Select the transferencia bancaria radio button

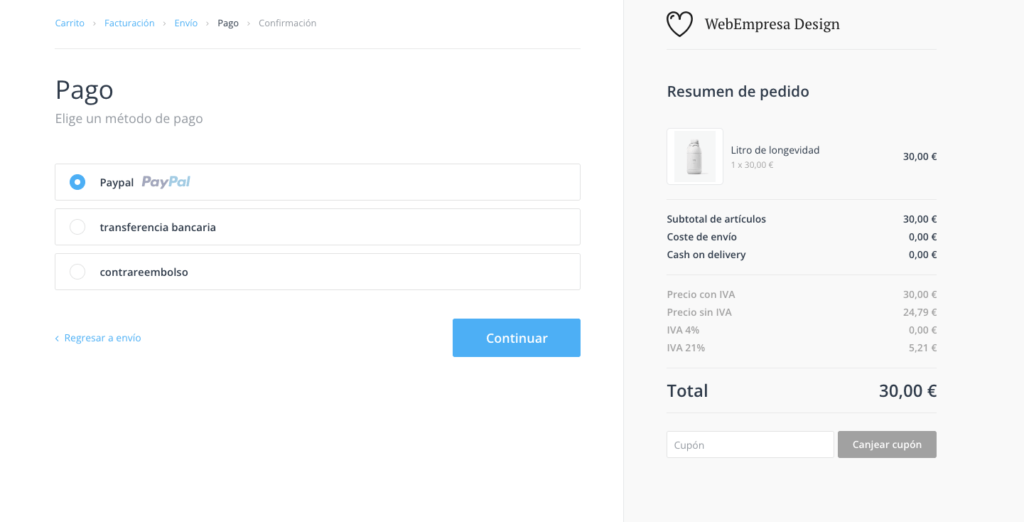pos(77,227)
